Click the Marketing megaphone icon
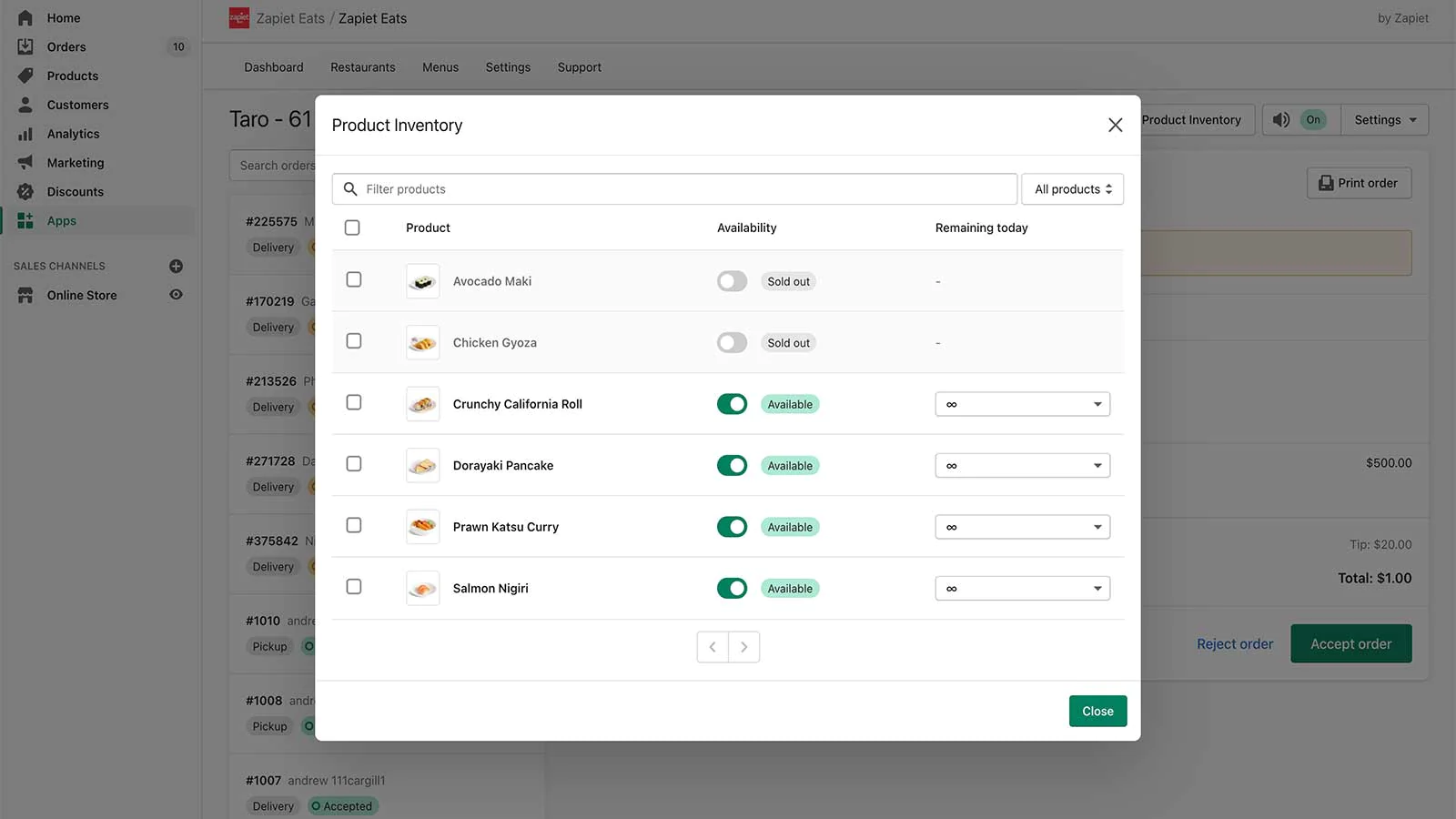 (25, 163)
